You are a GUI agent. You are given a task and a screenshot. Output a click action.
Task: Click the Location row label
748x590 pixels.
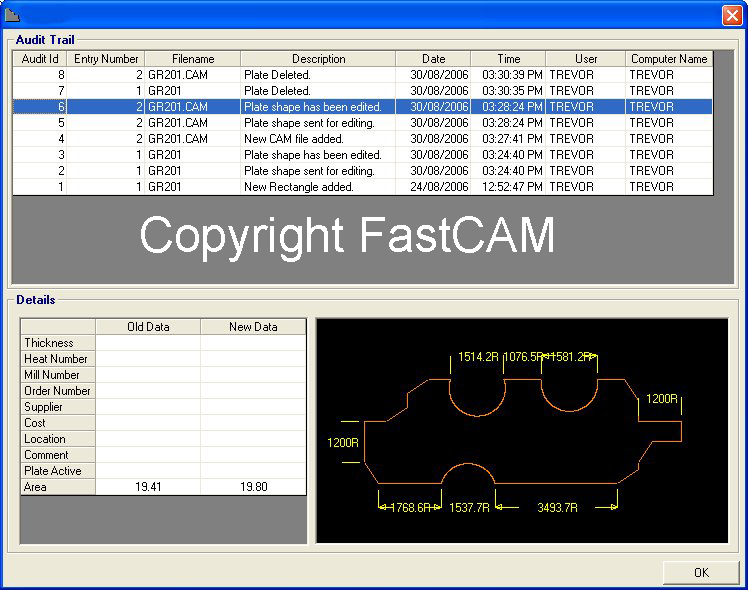coord(58,439)
